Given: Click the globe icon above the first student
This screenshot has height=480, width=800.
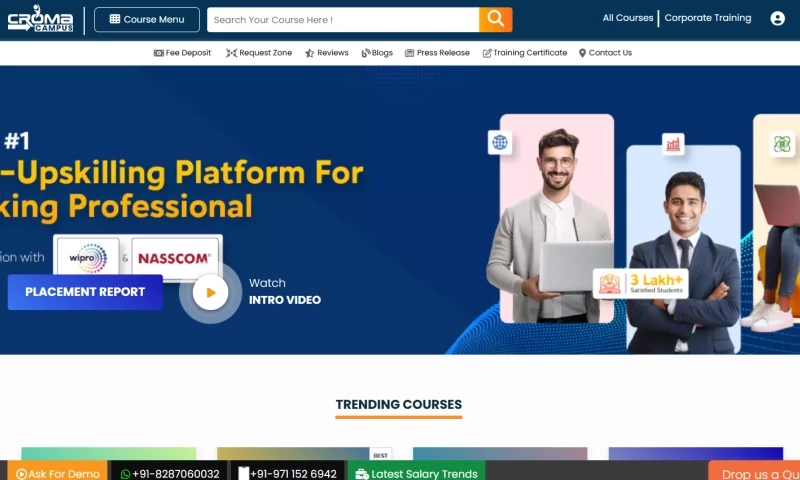Looking at the screenshot, I should tap(500, 142).
